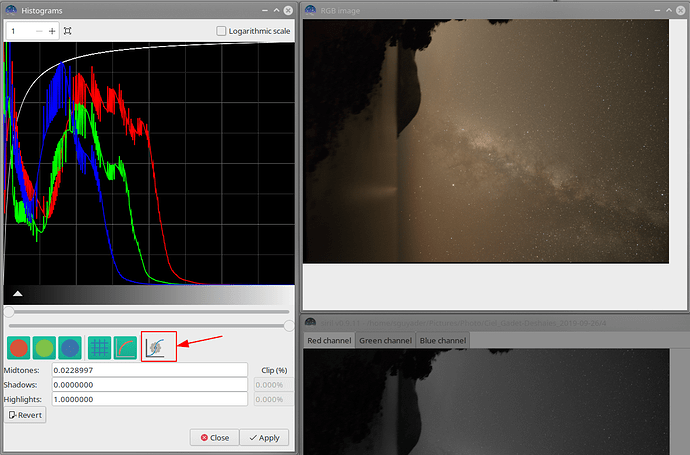Screen dimensions: 690x455
Task: Toggle the blue channel histogram button
Action: tap(70, 348)
